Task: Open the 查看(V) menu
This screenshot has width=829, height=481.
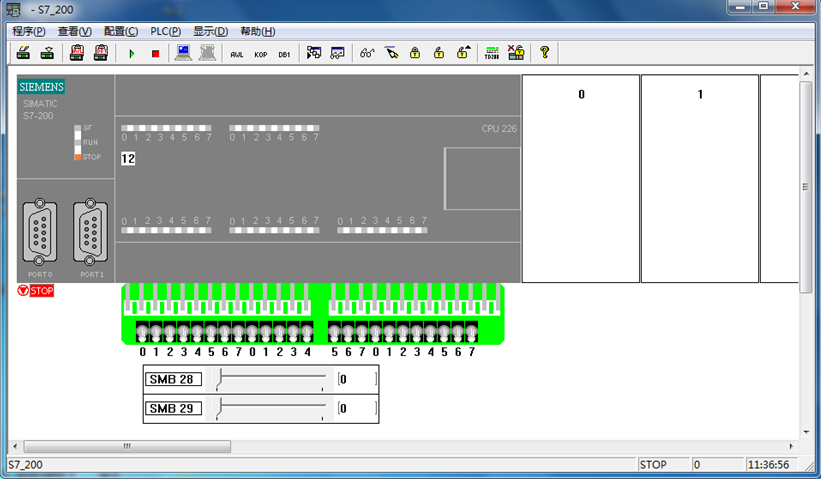Action: click(x=75, y=31)
